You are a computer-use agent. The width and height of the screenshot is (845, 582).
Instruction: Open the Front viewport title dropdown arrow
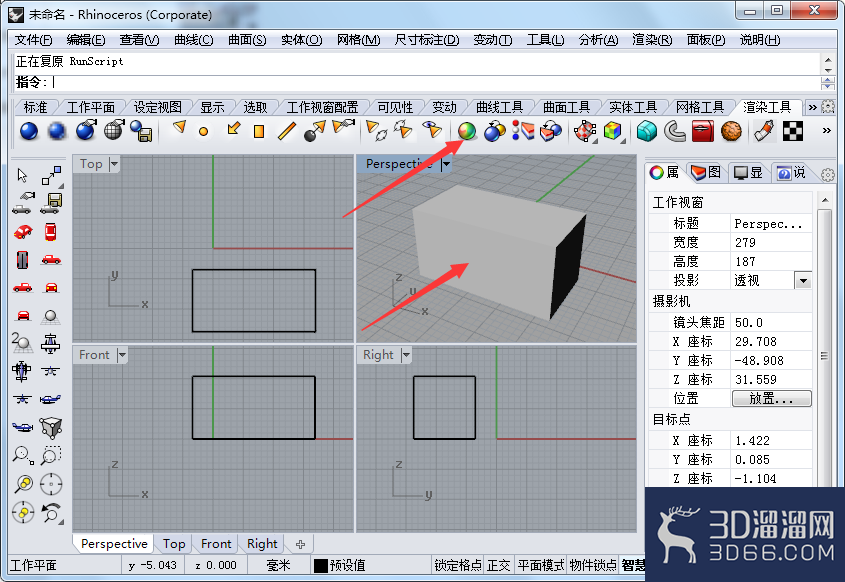click(121, 355)
